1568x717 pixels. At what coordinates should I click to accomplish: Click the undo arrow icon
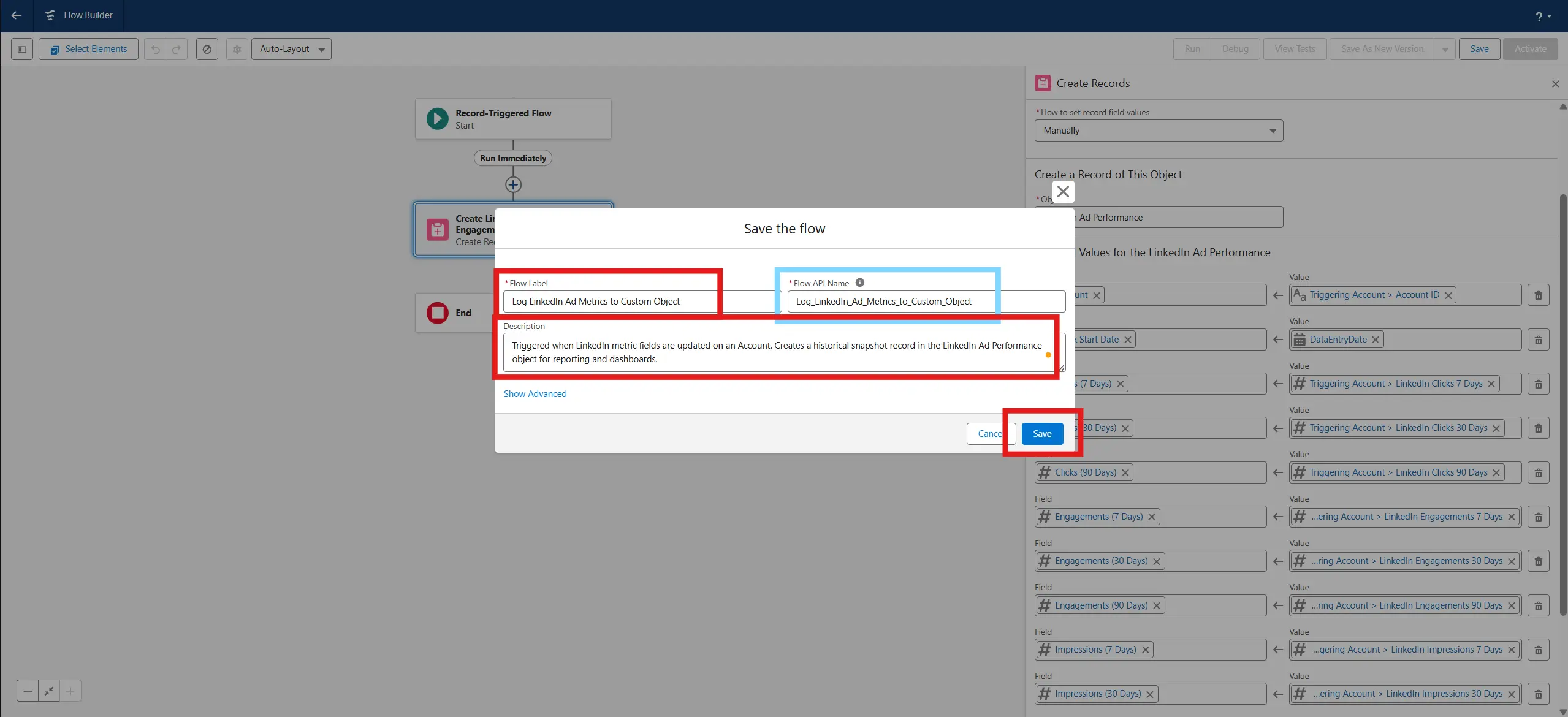(x=156, y=49)
